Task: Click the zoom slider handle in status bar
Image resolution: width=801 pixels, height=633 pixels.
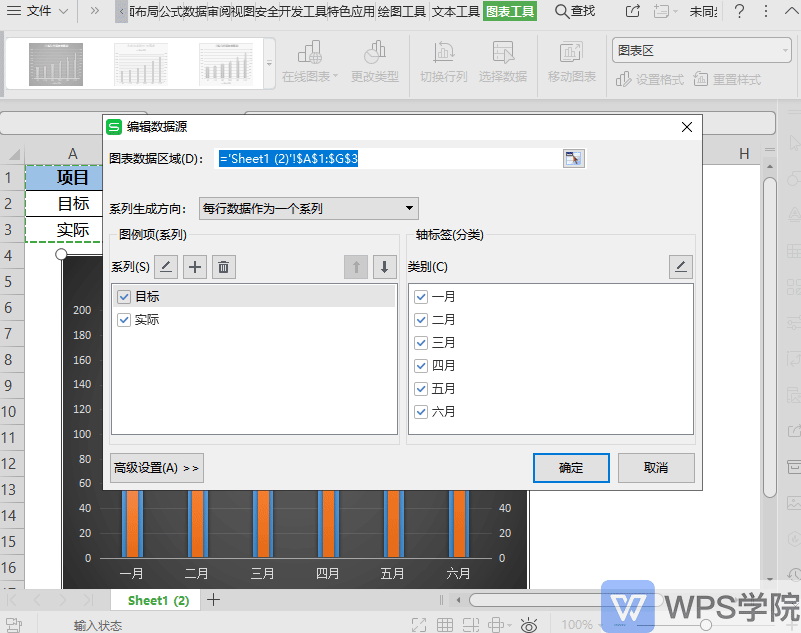Action: pyautogui.click(x=706, y=624)
